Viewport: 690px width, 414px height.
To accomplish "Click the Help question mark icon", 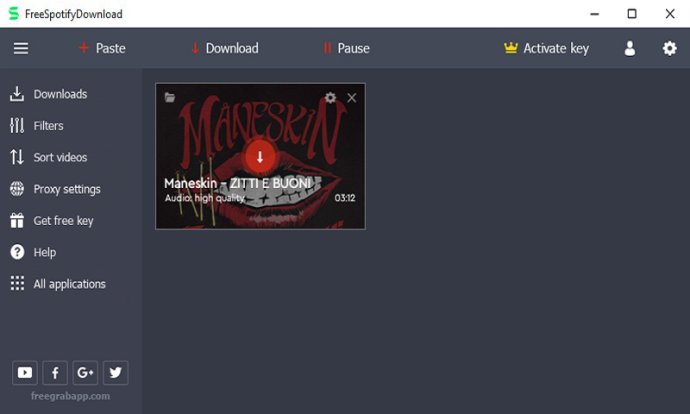I will pyautogui.click(x=17, y=252).
